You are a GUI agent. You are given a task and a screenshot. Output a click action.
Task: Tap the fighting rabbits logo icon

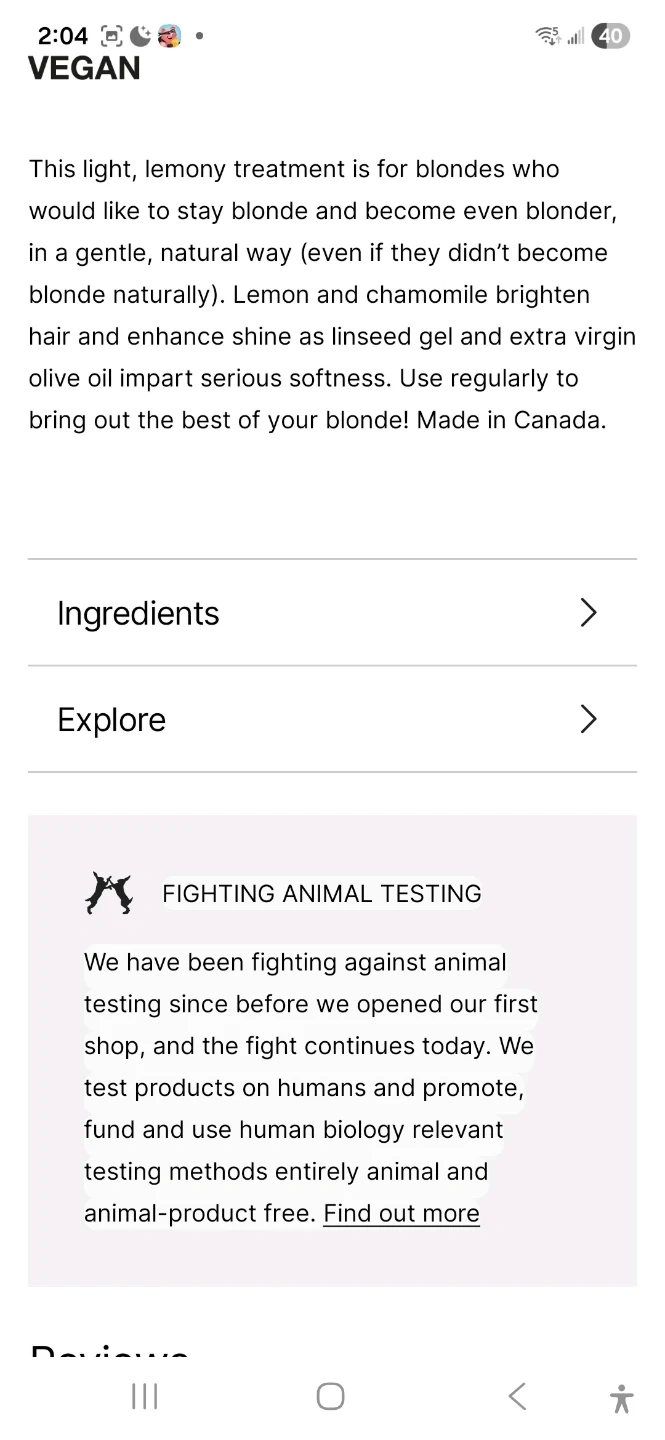tap(108, 893)
